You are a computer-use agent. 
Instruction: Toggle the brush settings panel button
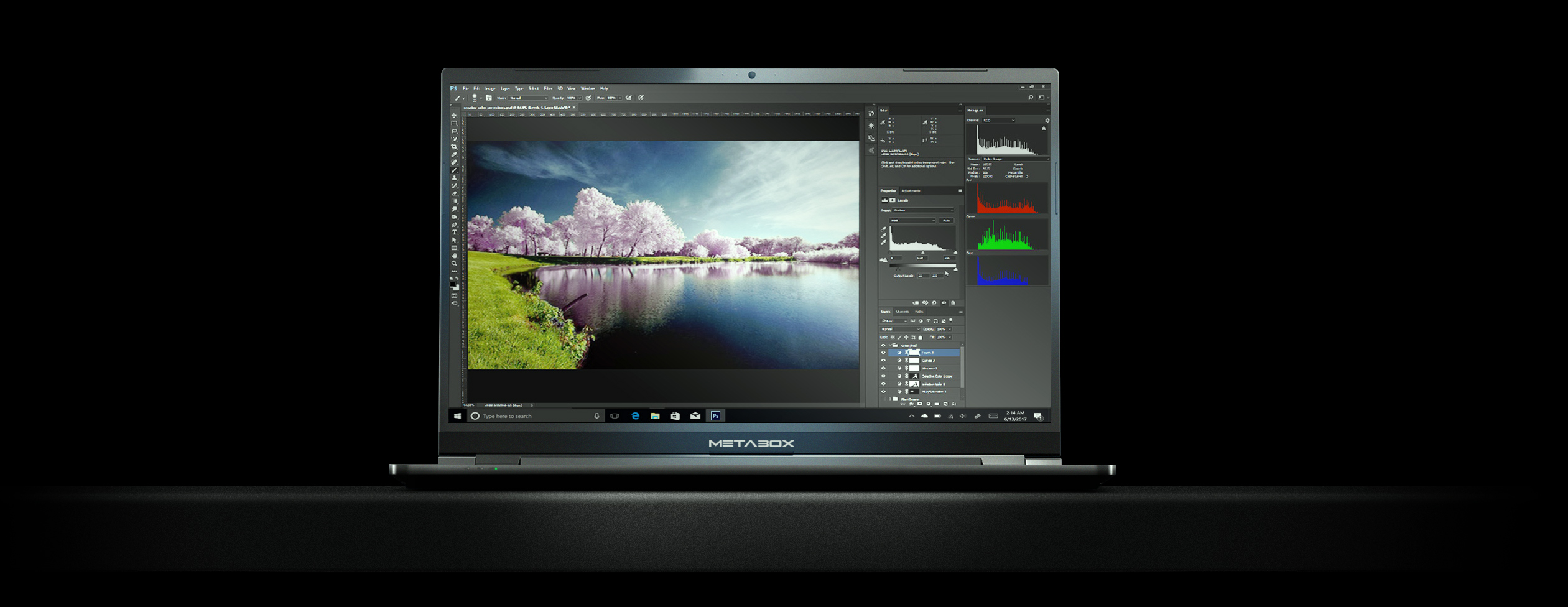[x=489, y=98]
